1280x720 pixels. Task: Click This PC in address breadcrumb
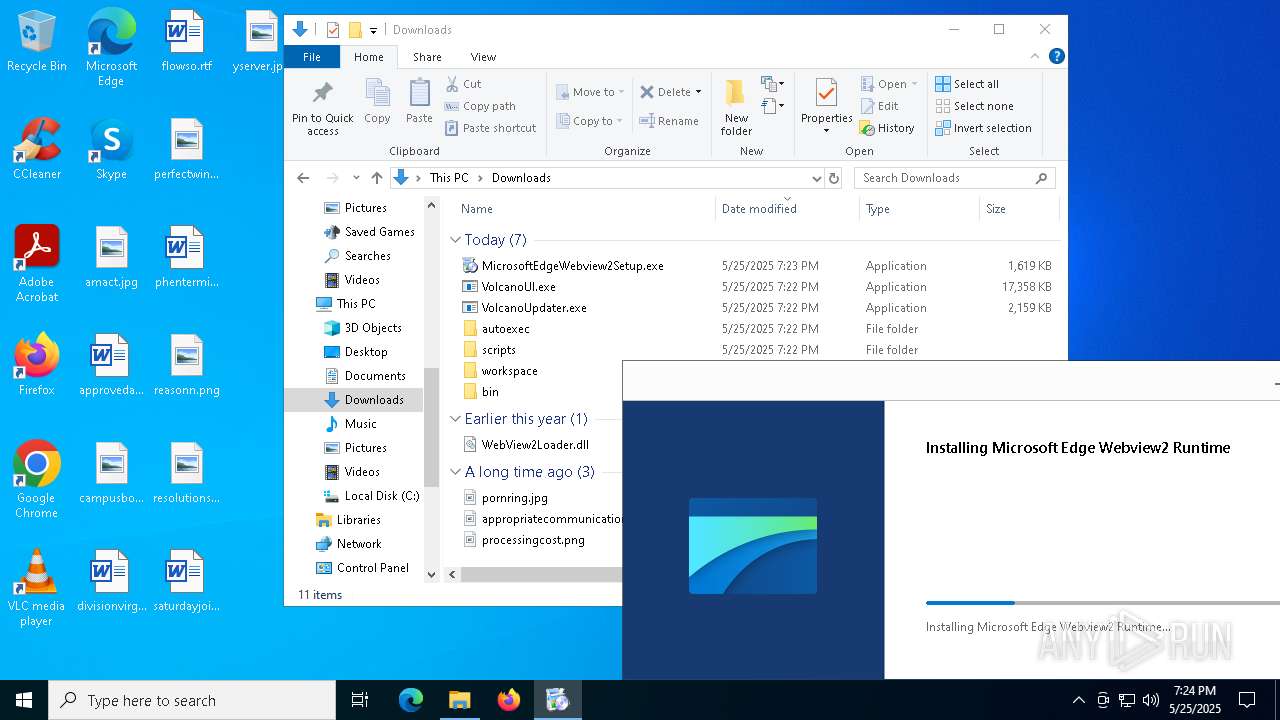tap(448, 178)
